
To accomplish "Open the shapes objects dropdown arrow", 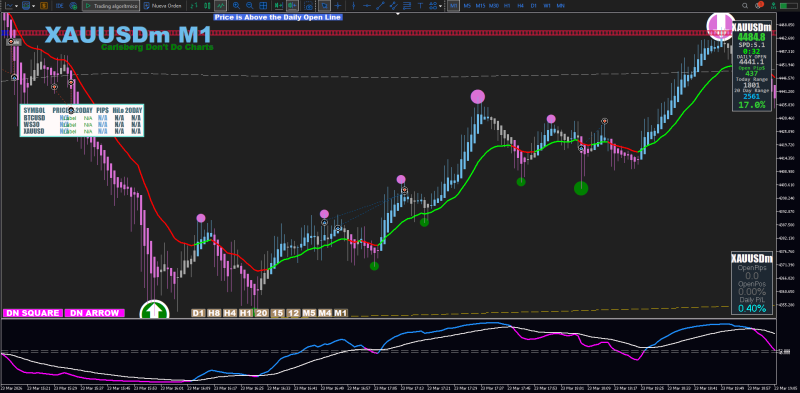I will [441, 6].
